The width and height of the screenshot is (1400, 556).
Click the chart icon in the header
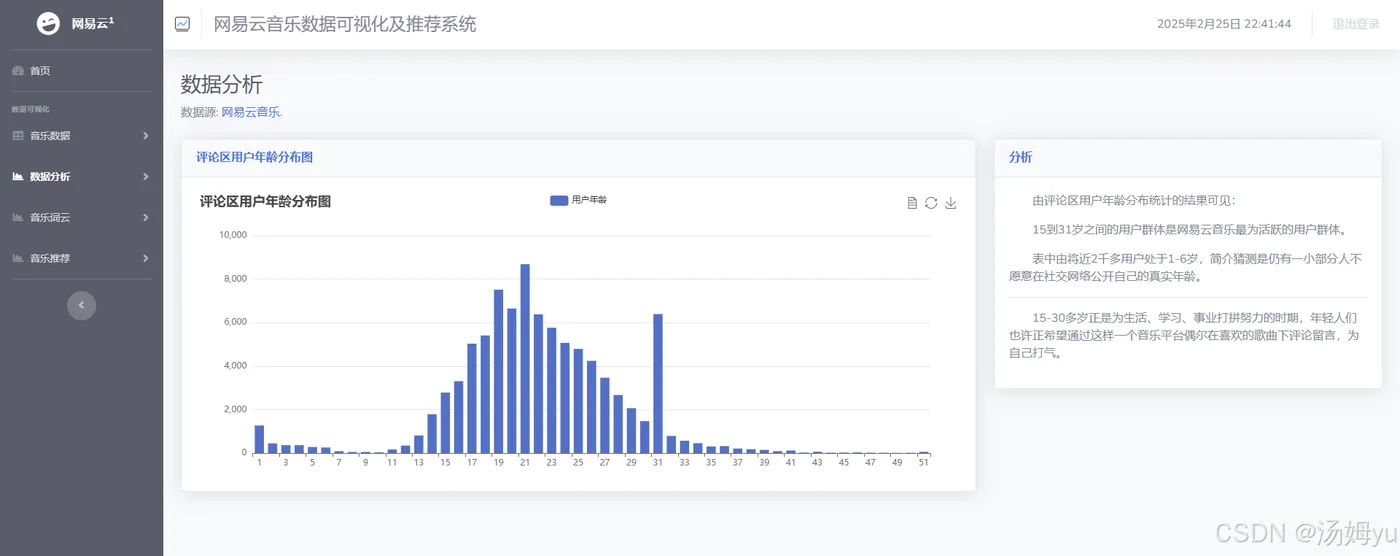tap(182, 24)
